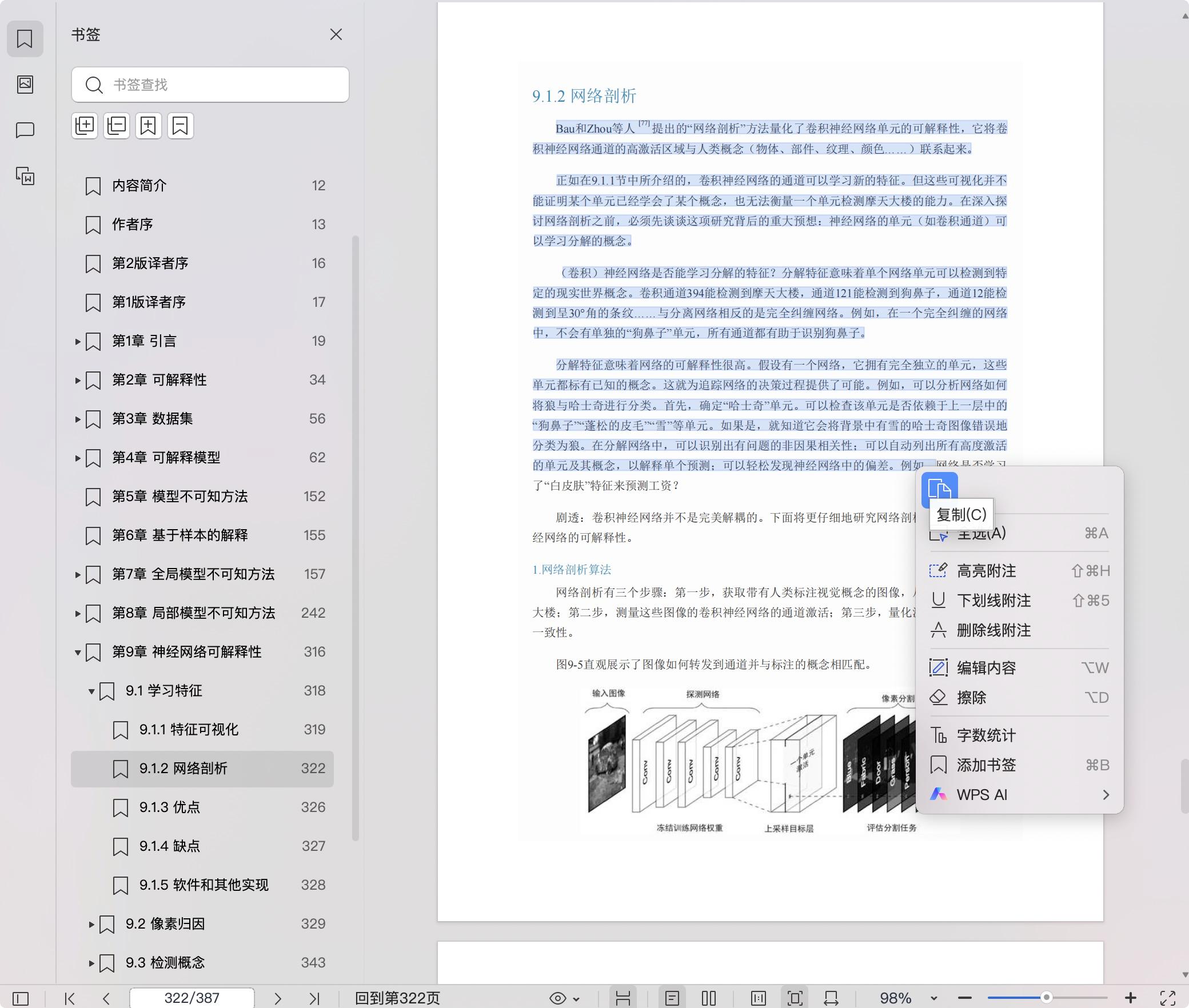Open the 98% zoom level dropdown

[934, 998]
